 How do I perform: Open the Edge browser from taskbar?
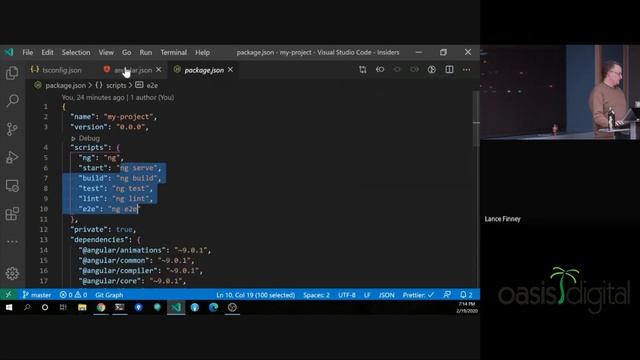point(213,307)
